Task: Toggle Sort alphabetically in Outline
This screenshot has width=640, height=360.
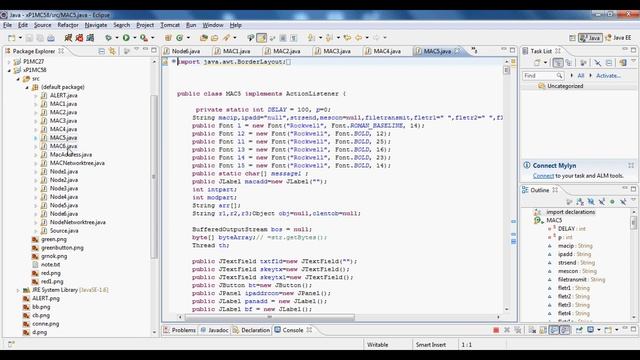Action: tap(580, 202)
